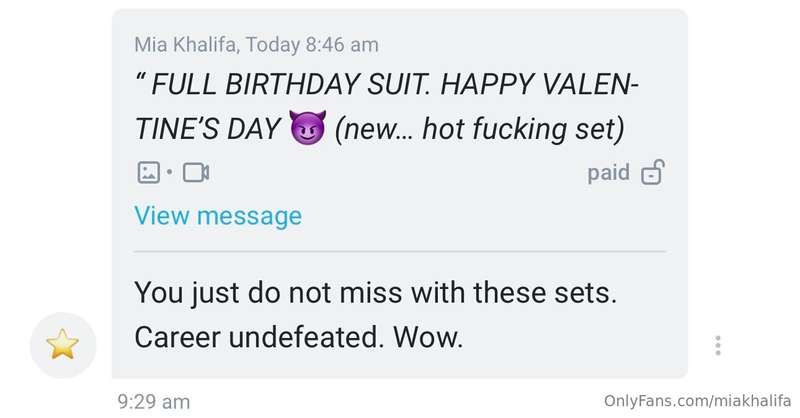Click the horizontal divider under View message
This screenshot has height=418, width=800.
(400, 251)
